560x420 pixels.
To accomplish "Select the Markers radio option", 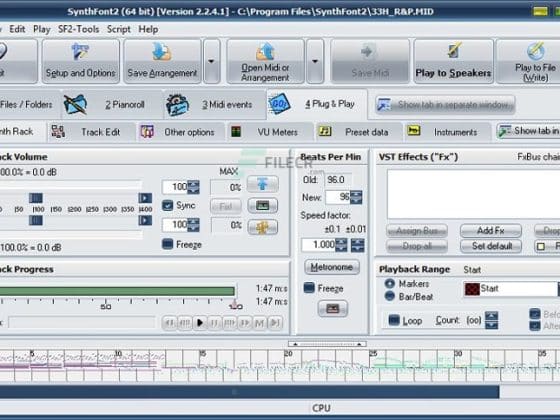I will pyautogui.click(x=390, y=284).
